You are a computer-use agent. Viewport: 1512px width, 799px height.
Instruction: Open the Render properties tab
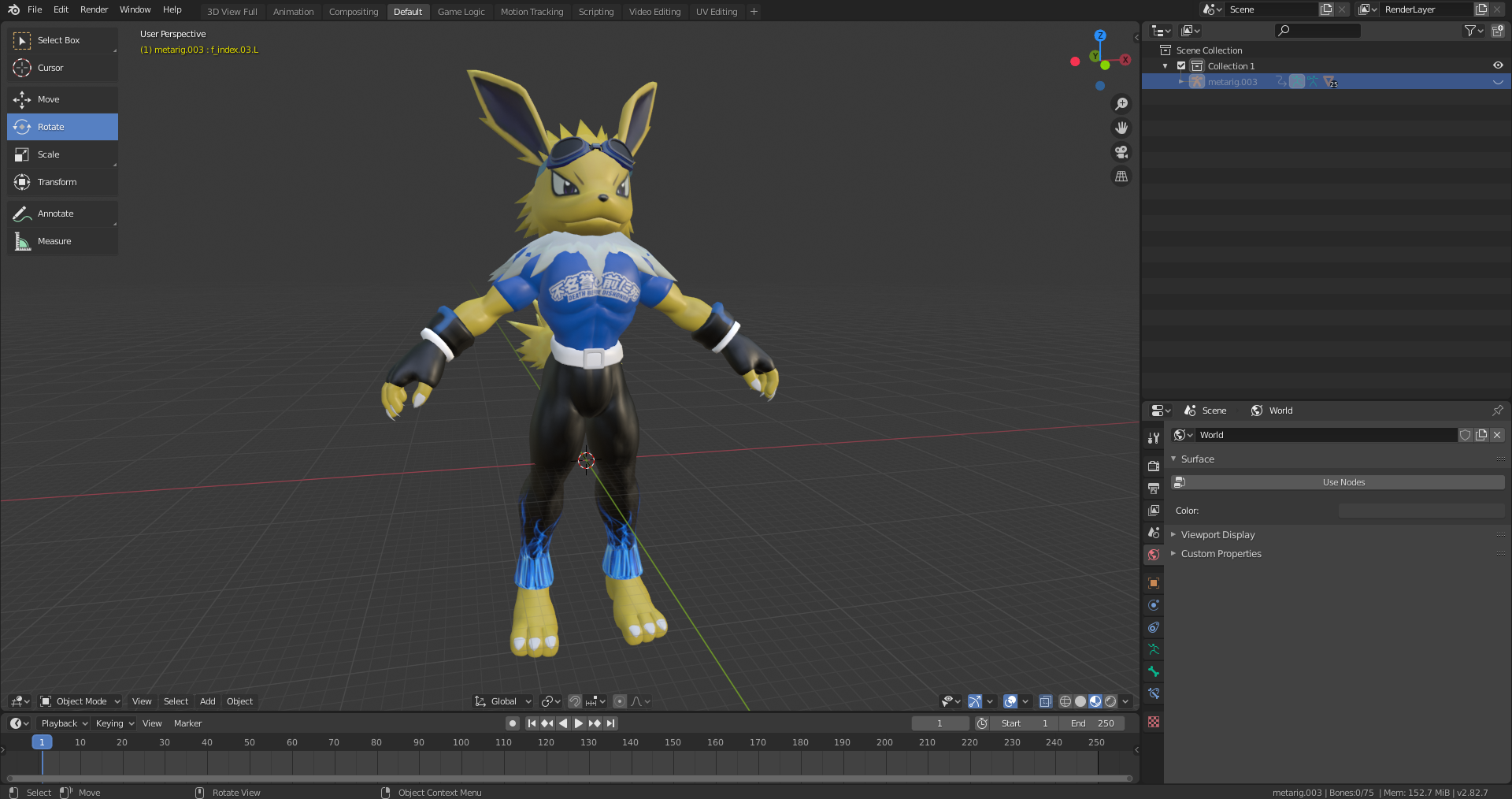1154,466
